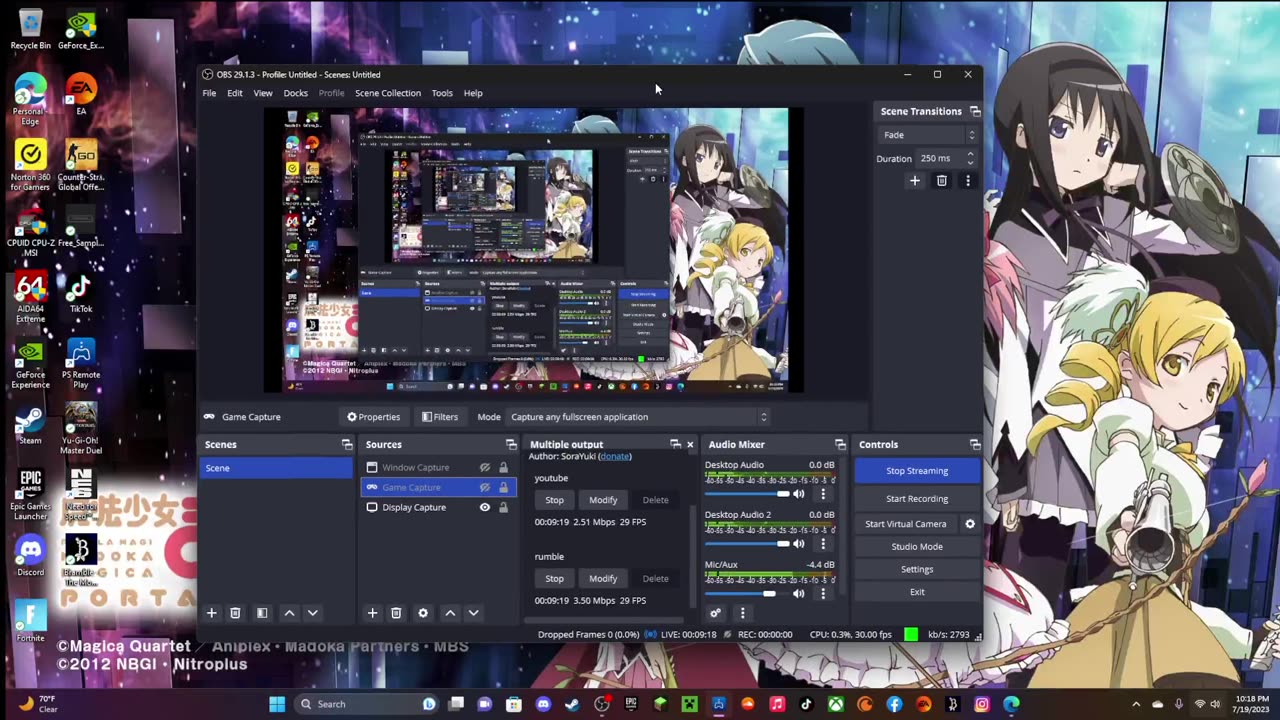The image size is (1280, 720).
Task: Open Desktop Audio three-dot options menu
Action: pyautogui.click(x=823, y=494)
